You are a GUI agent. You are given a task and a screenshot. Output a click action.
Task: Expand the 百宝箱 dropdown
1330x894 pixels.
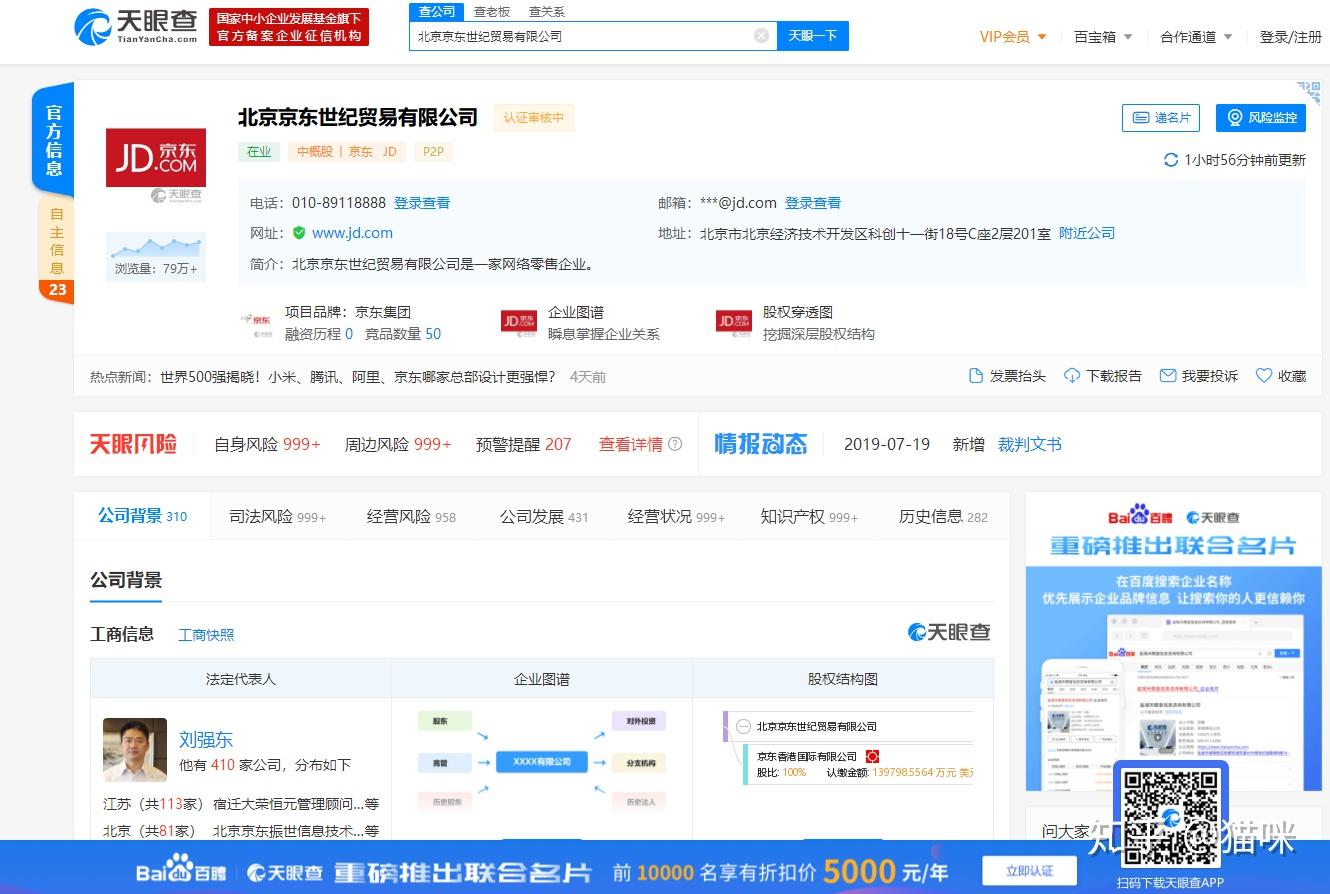1103,37
